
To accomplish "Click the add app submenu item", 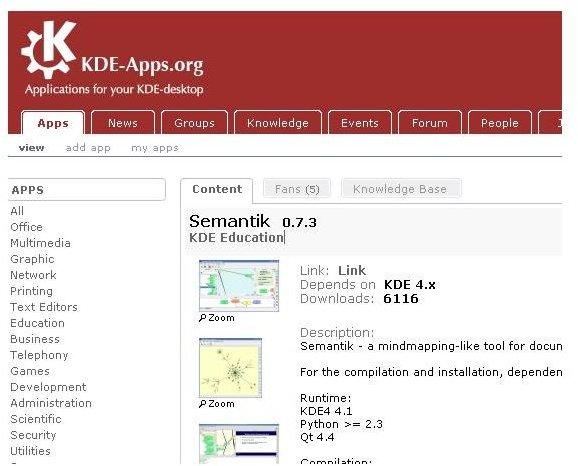I will [x=88, y=148].
